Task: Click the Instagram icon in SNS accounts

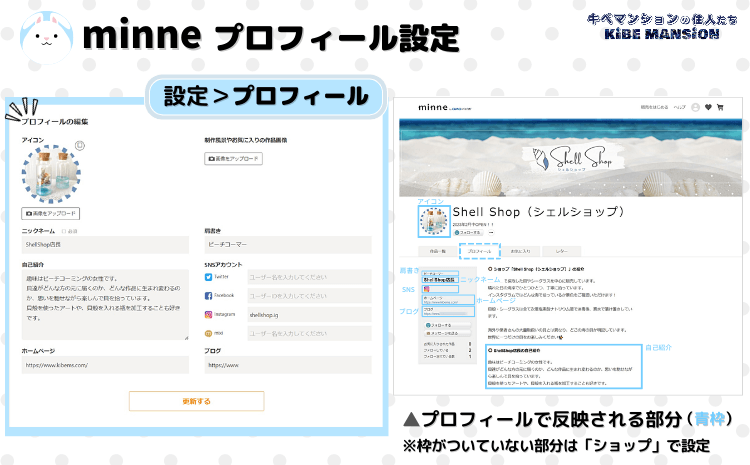Action: (208, 314)
